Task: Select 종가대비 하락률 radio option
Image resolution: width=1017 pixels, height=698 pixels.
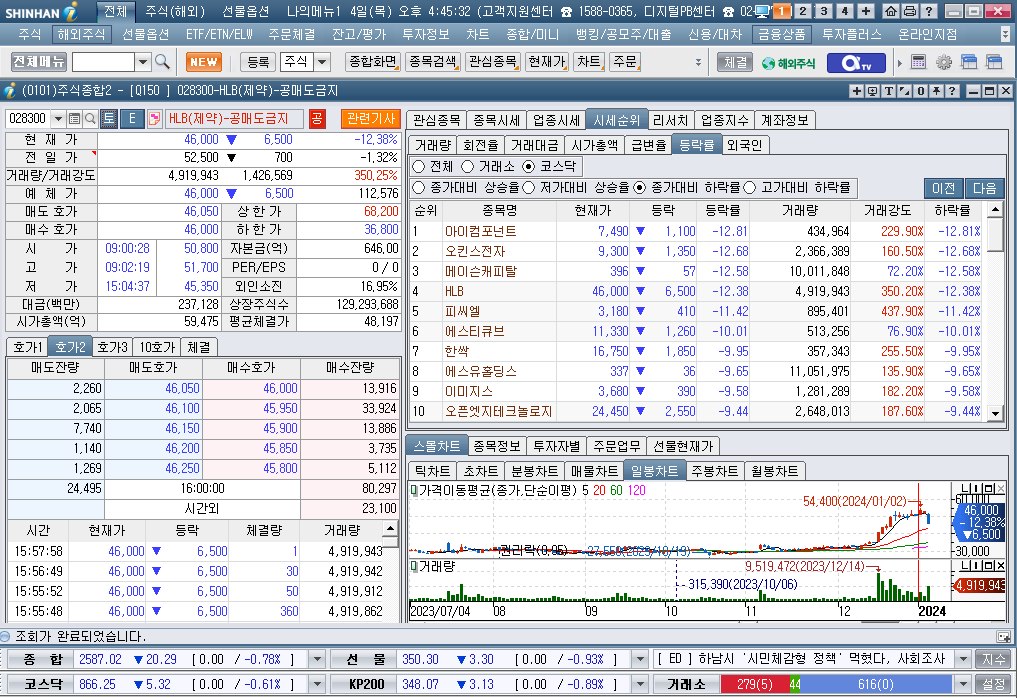Action: click(x=640, y=187)
